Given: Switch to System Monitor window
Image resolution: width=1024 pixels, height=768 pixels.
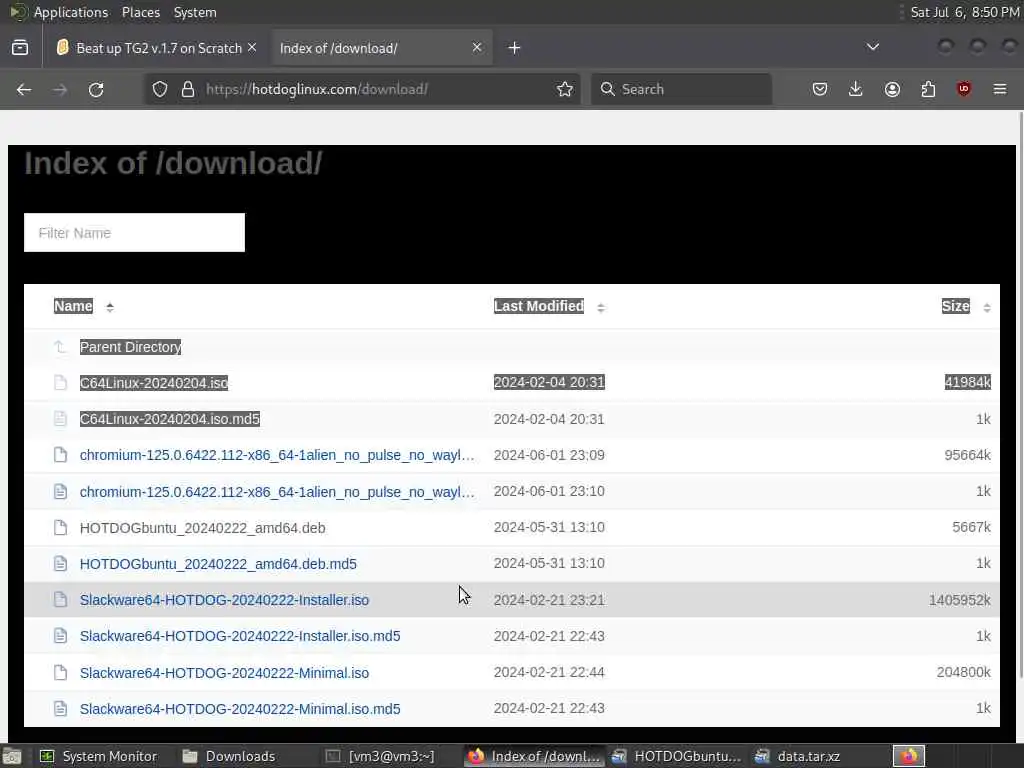Looking at the screenshot, I should tap(98, 756).
